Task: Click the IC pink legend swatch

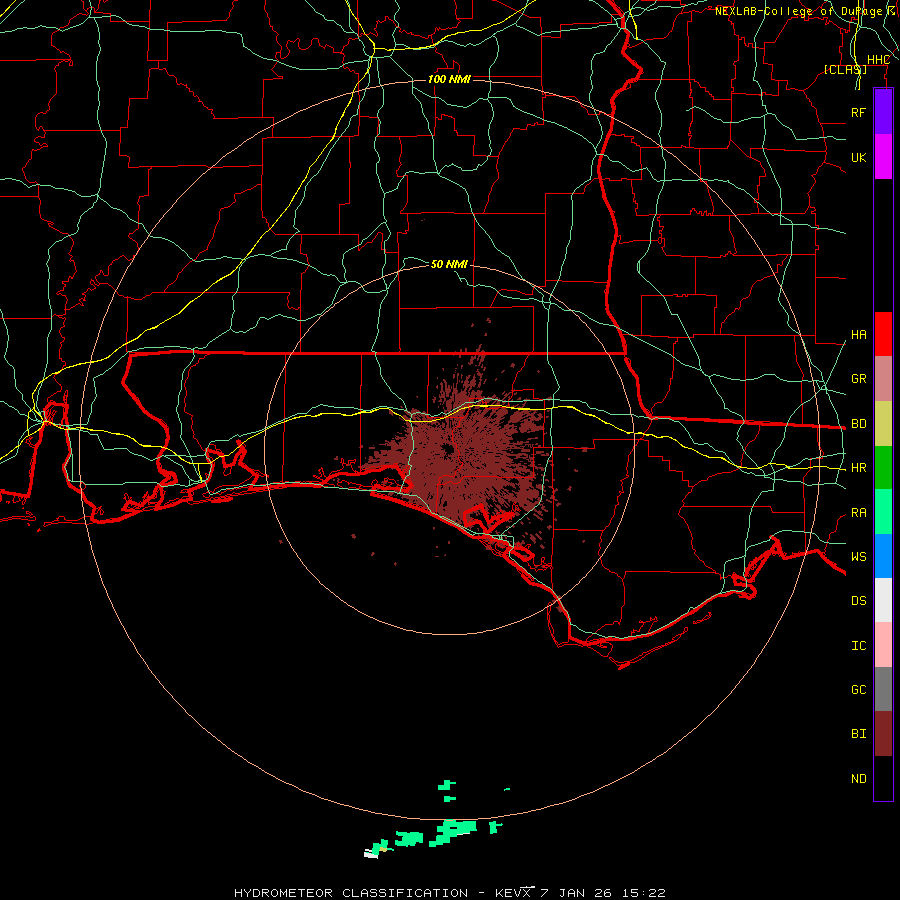Action: (883, 645)
